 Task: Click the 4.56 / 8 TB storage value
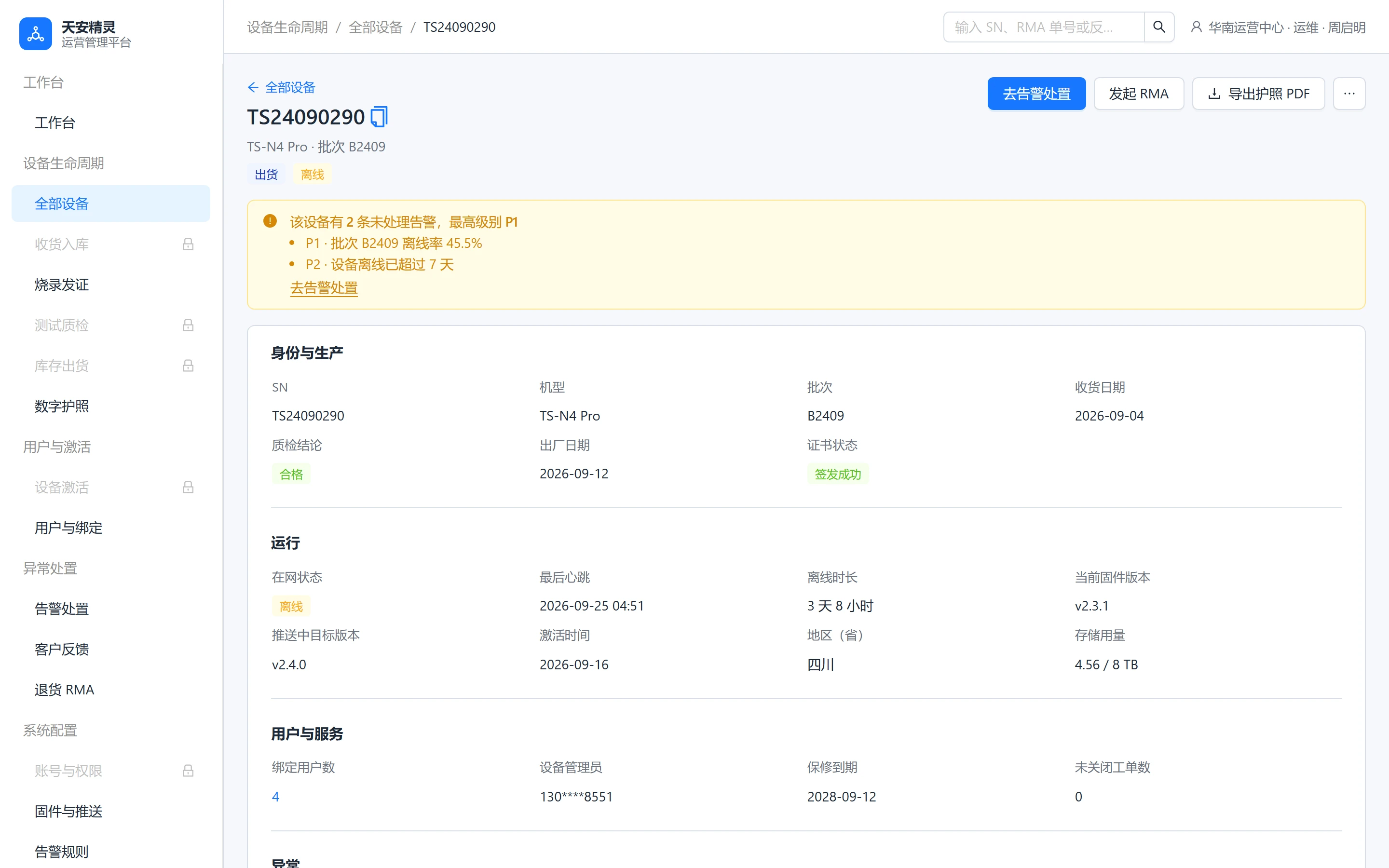(x=1106, y=664)
